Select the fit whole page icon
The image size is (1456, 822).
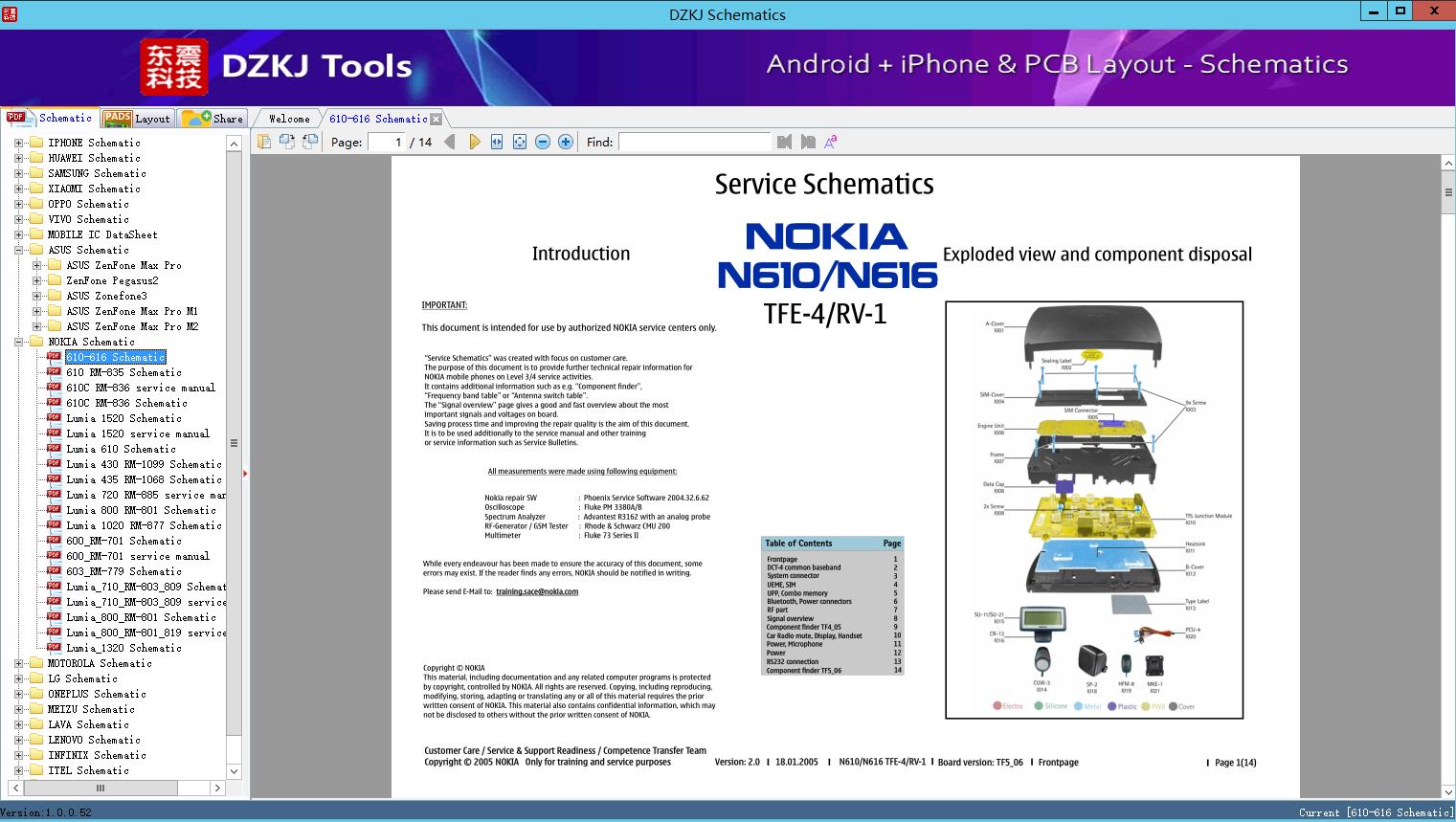coord(519,141)
